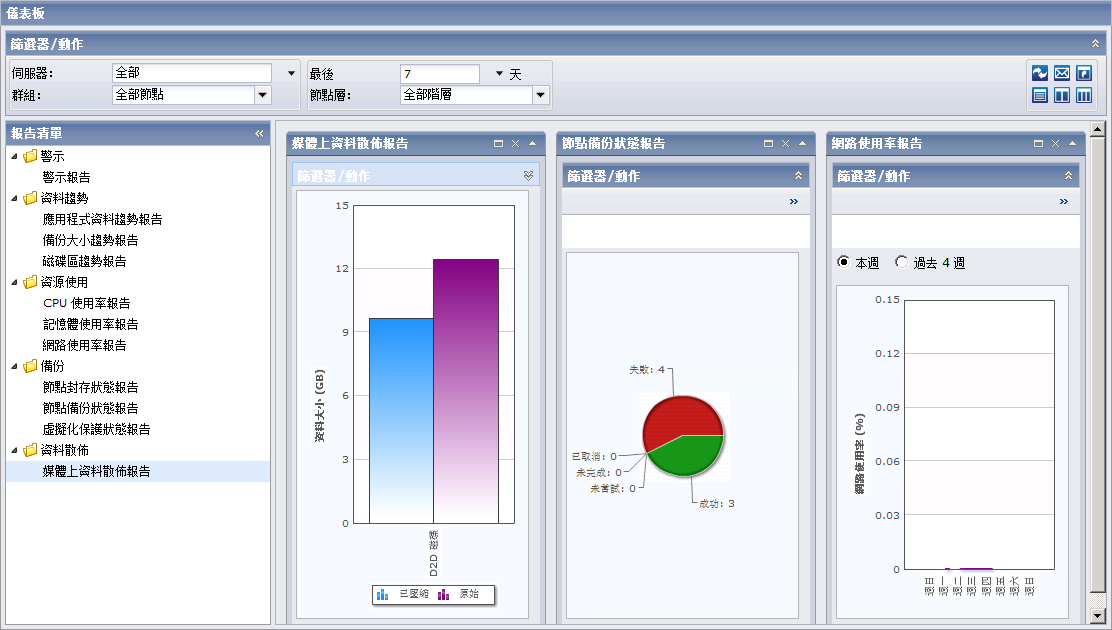The image size is (1112, 630).
Task: Collapse the 警示 tree node triangle
Action: [14, 156]
